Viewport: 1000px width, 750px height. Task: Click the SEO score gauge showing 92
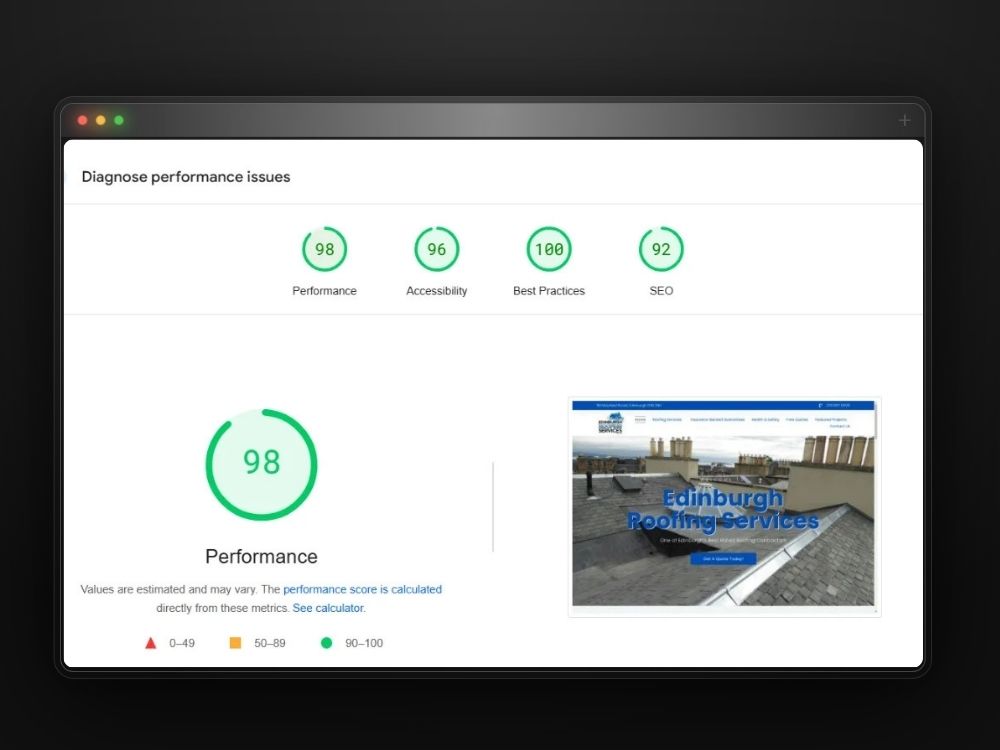coord(661,249)
